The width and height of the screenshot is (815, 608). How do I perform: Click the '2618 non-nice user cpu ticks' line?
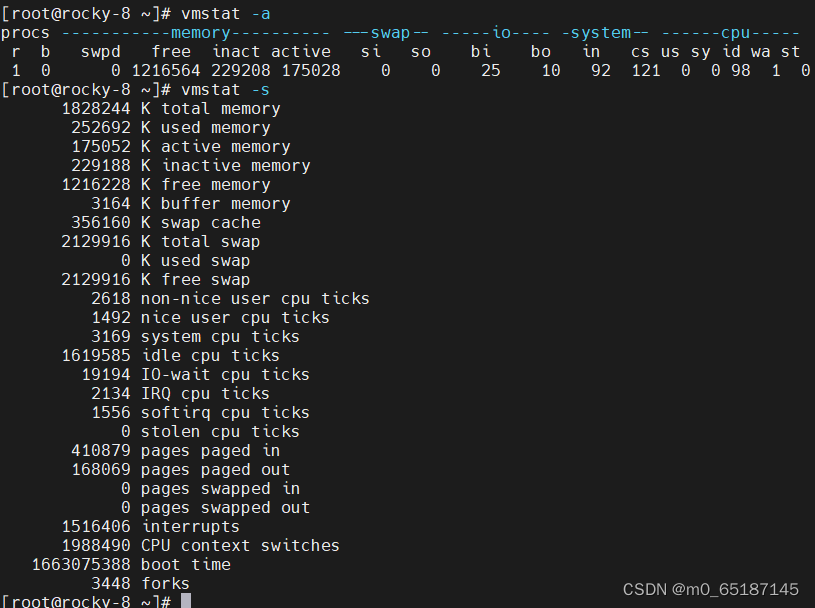coord(230,298)
